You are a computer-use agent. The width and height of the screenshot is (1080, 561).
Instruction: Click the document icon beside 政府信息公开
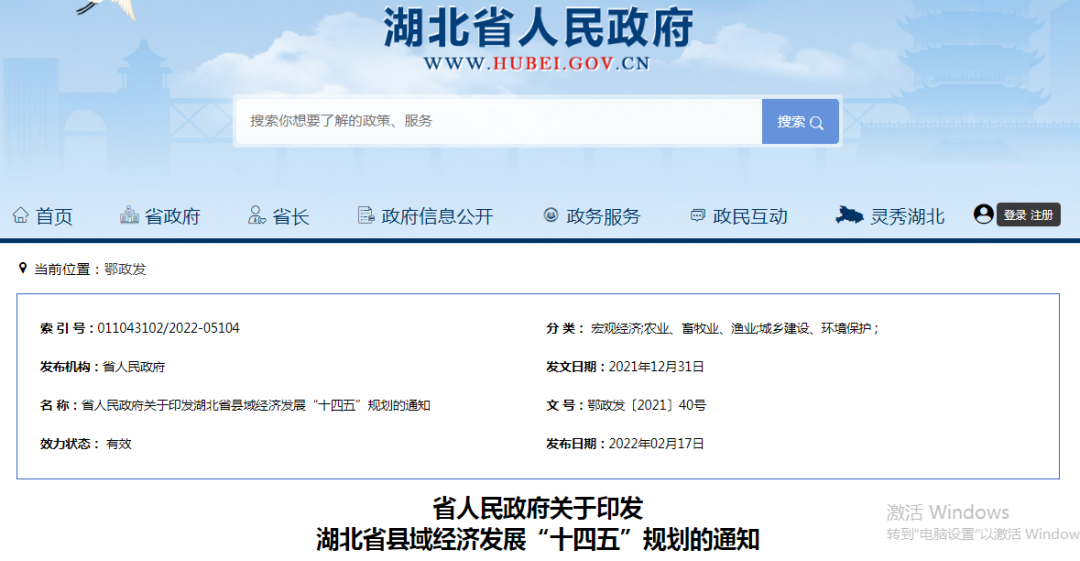tap(366, 215)
